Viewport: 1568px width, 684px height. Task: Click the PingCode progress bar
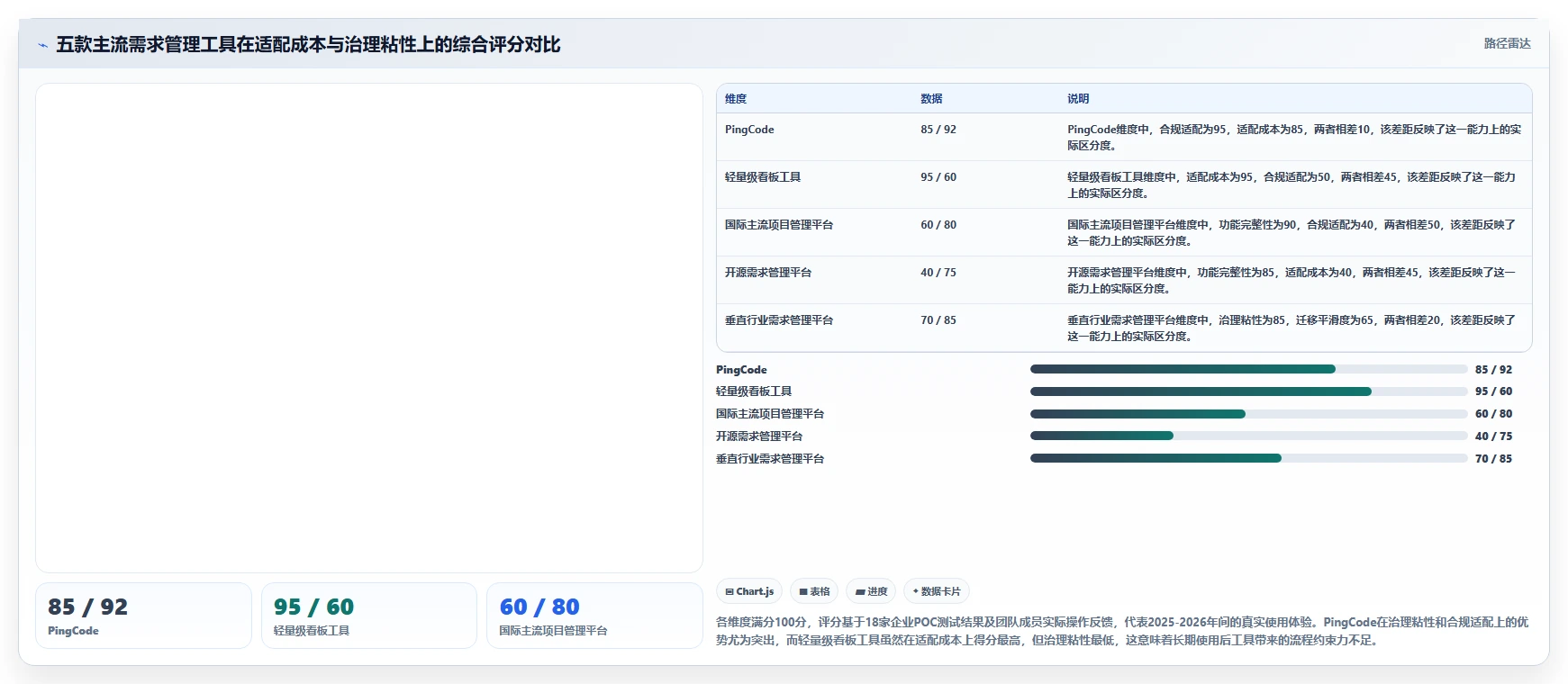click(1249, 369)
